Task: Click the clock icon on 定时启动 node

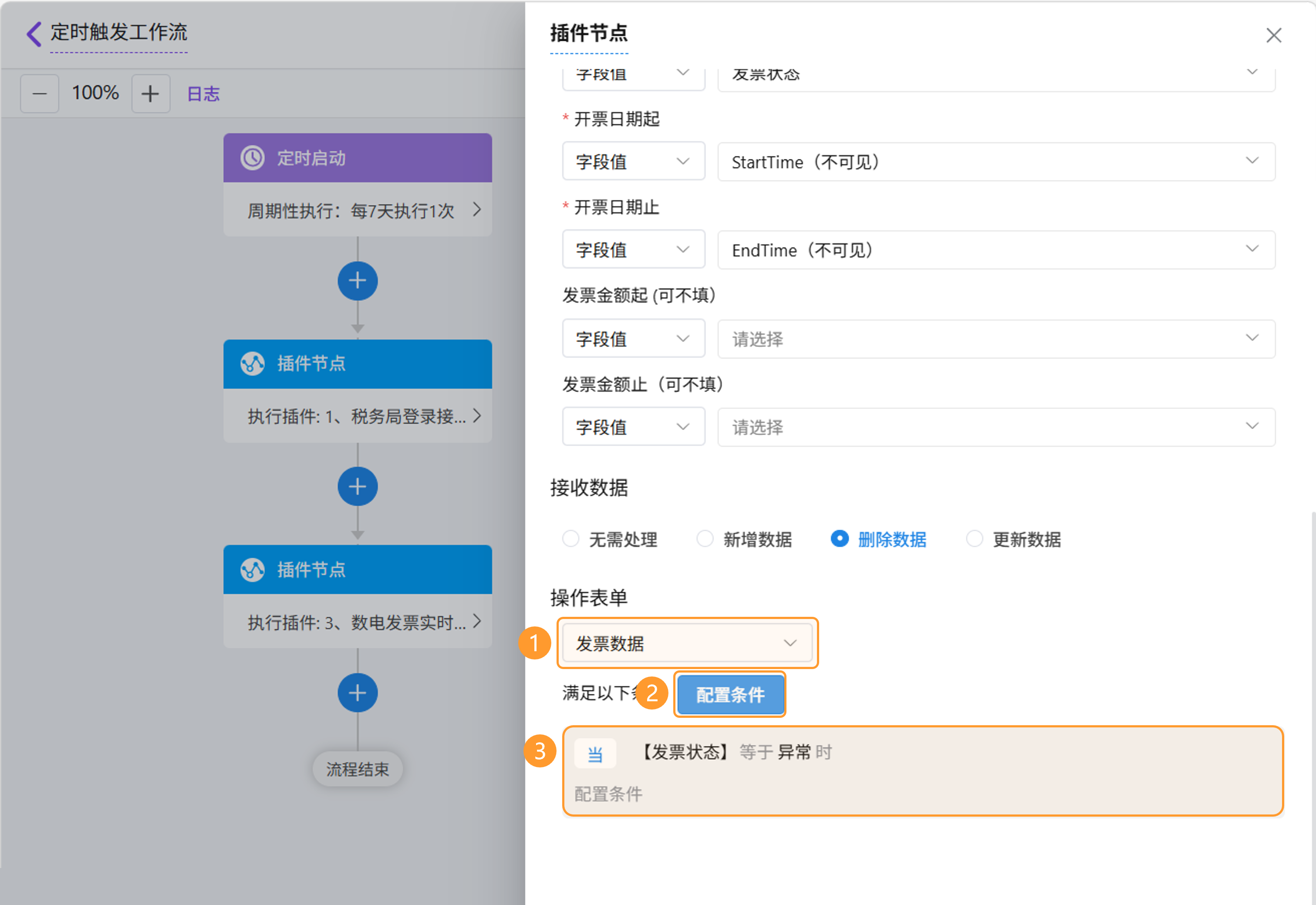Action: pos(253,158)
